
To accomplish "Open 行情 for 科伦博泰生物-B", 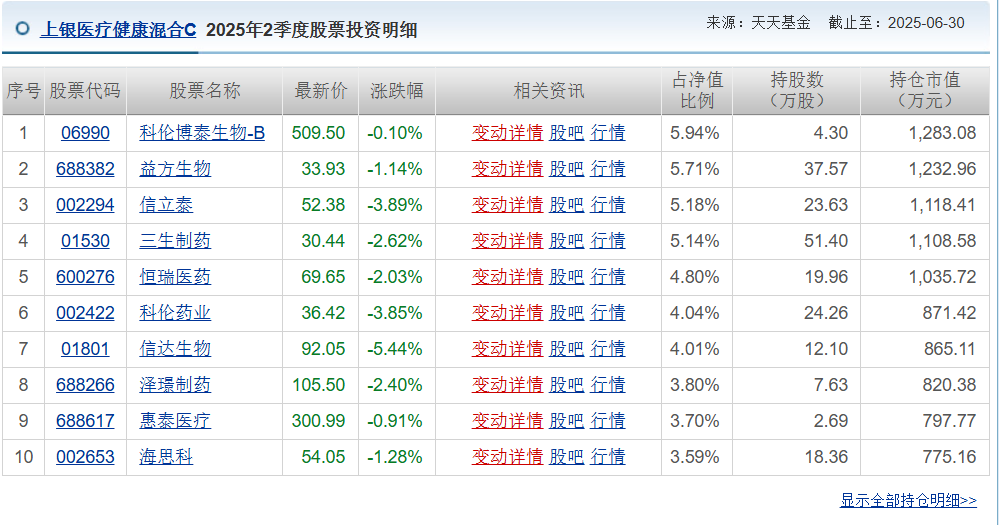I will (608, 133).
